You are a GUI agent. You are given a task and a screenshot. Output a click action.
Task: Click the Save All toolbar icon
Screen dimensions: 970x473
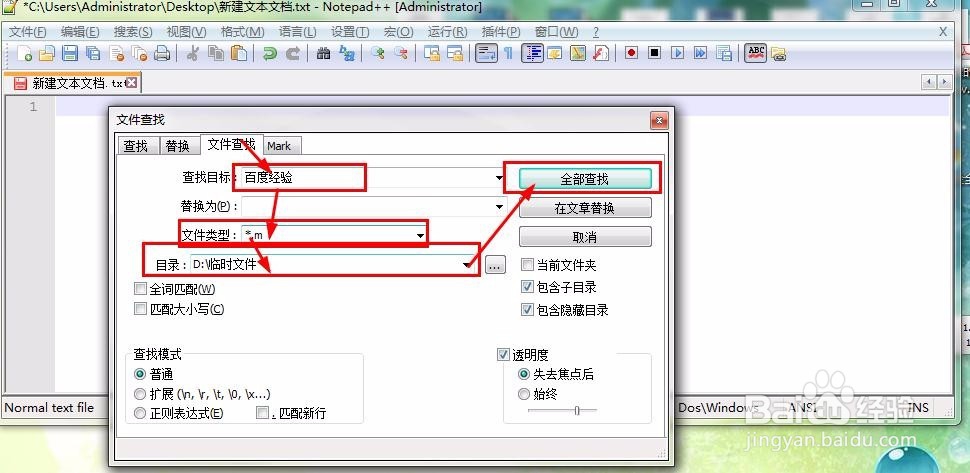[93, 54]
